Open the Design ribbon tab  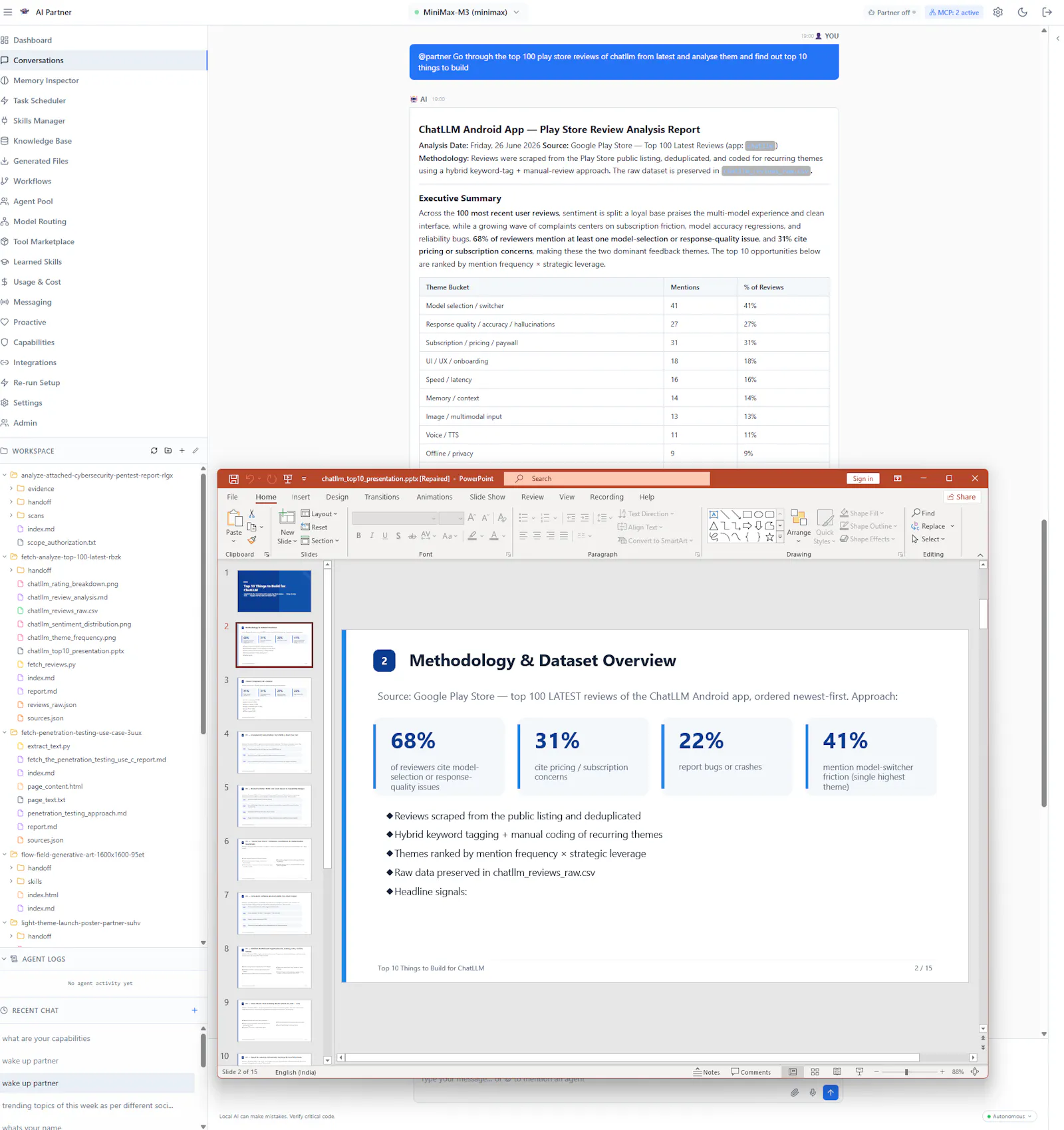pyautogui.click(x=337, y=497)
